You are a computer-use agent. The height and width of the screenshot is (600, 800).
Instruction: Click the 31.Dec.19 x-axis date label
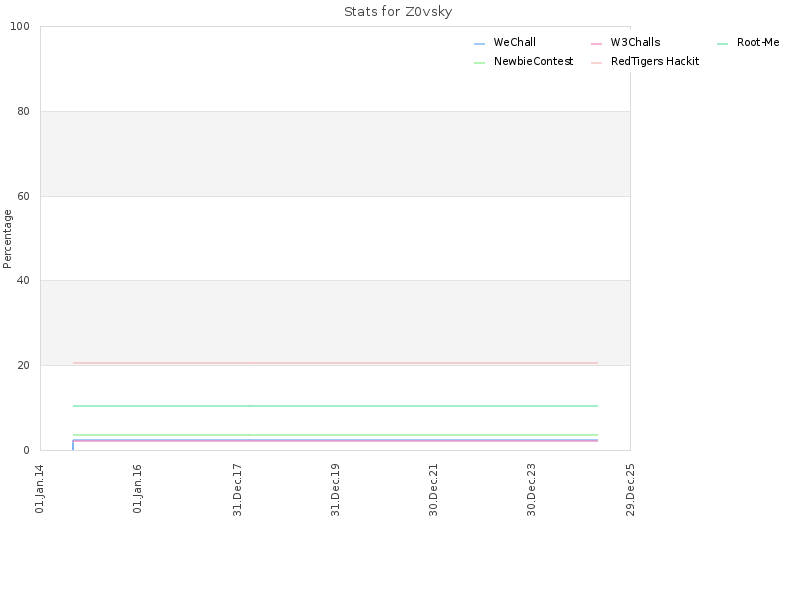335,490
